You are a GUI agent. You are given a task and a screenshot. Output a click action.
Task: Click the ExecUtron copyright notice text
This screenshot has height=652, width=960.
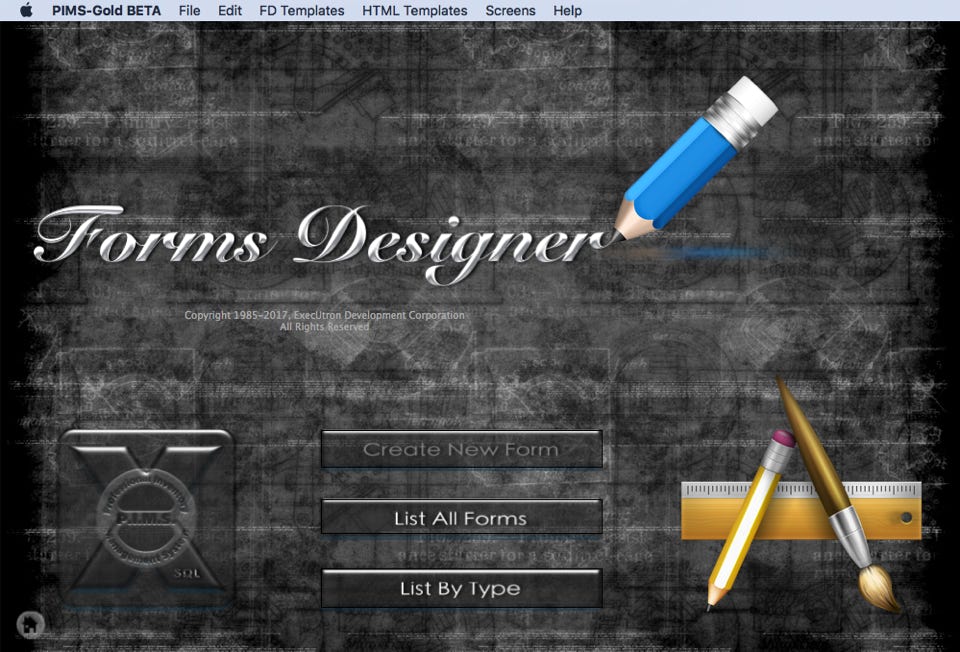click(324, 321)
